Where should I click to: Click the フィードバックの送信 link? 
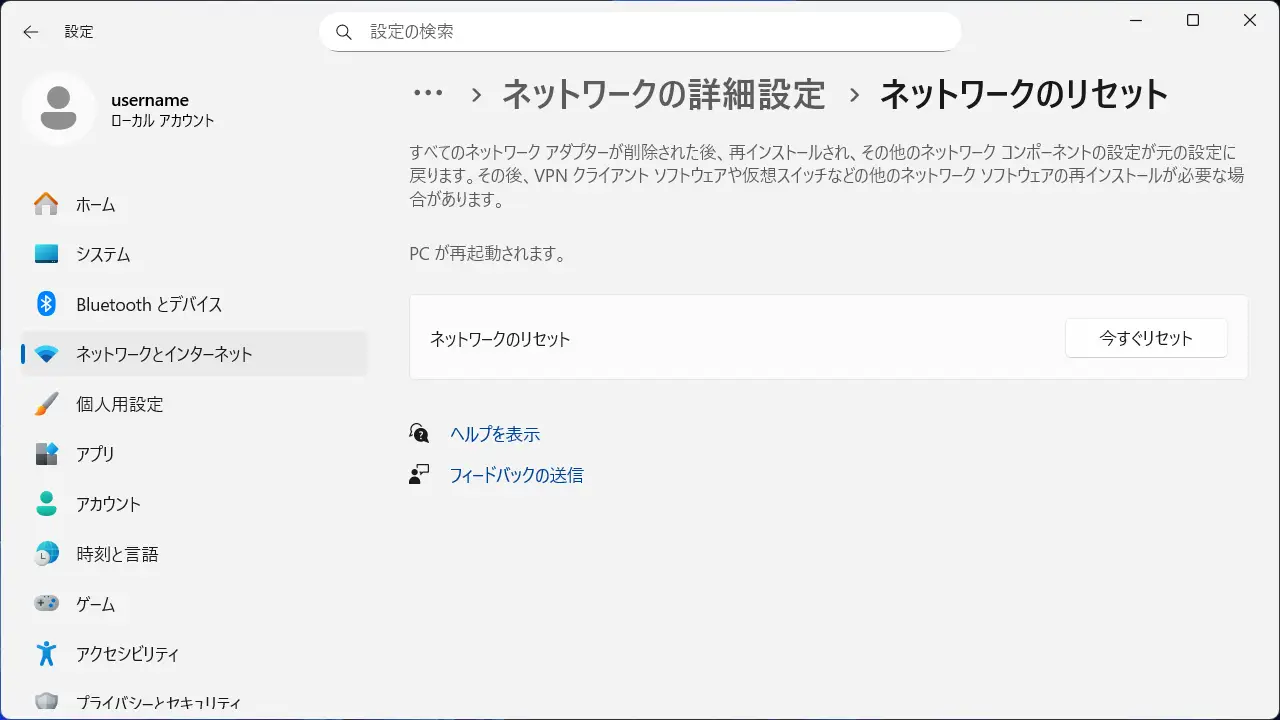click(516, 475)
